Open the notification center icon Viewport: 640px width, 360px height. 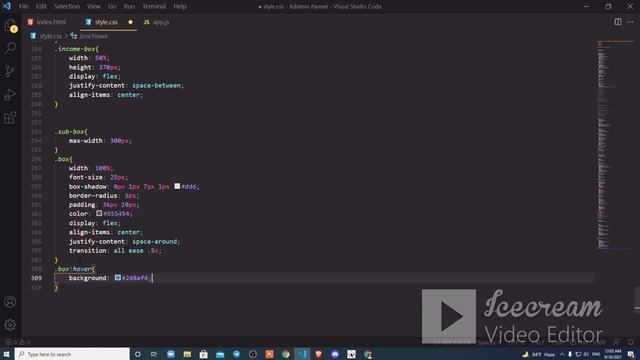click(x=631, y=354)
